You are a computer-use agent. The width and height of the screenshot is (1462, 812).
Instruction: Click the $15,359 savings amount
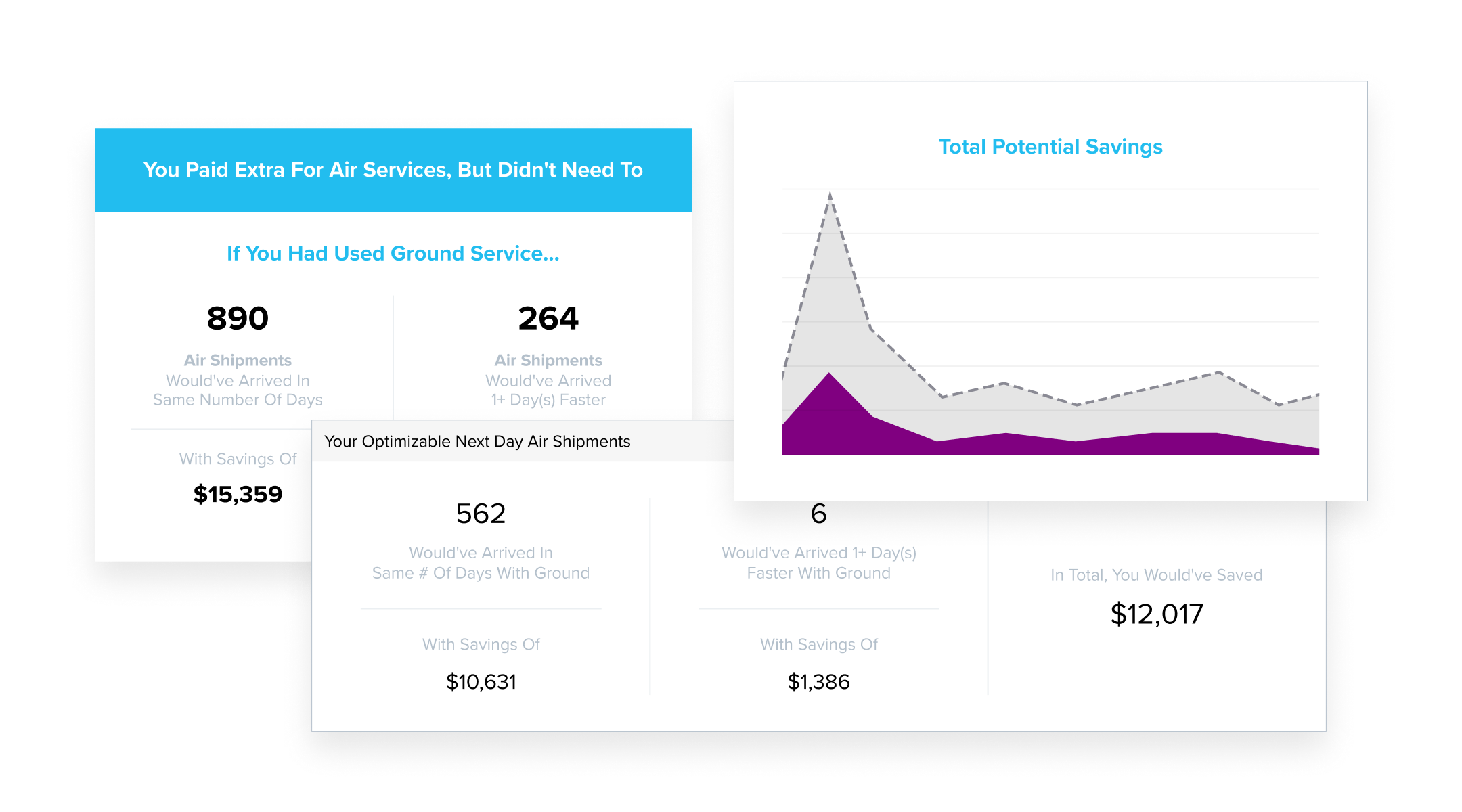coord(238,494)
